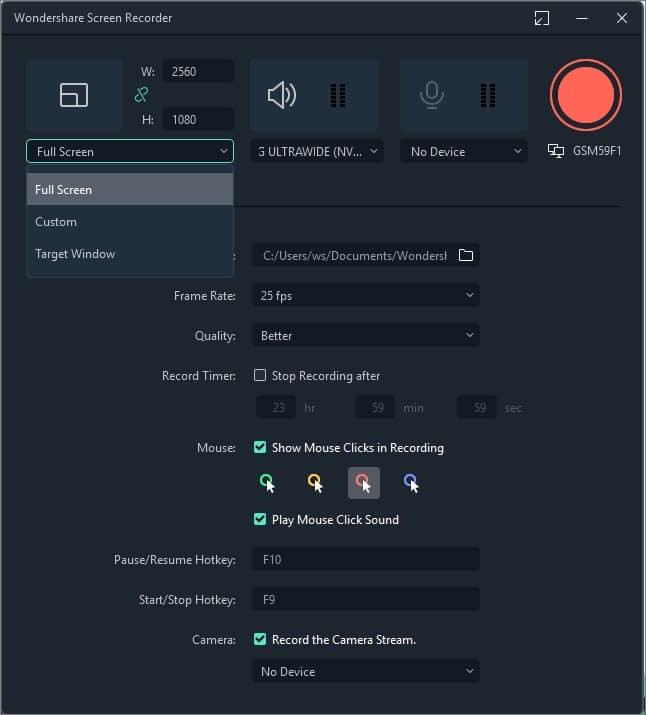Open the ULTRAWIDE audio device dropdown
This screenshot has width=646, height=715.
point(317,151)
